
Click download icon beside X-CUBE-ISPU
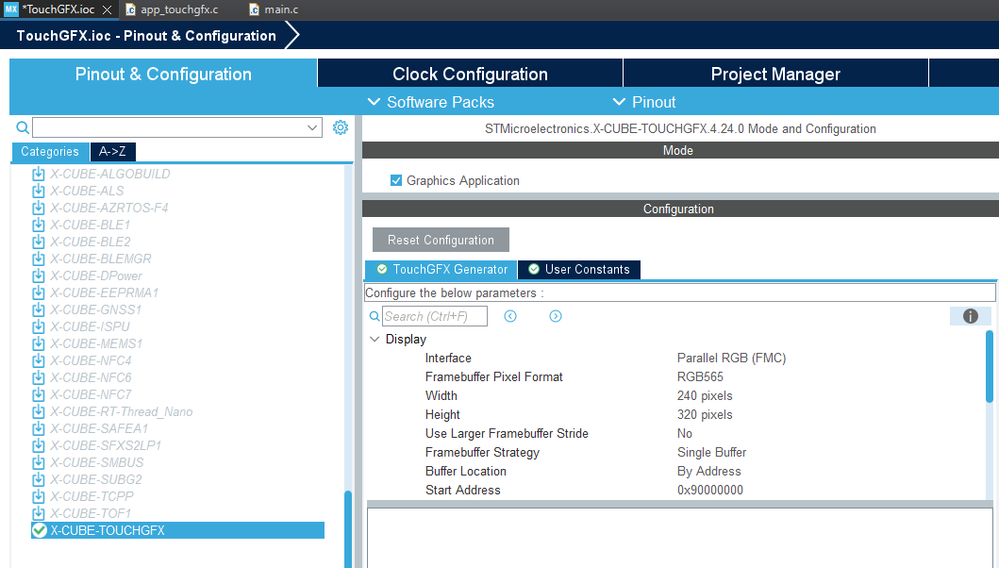point(38,327)
